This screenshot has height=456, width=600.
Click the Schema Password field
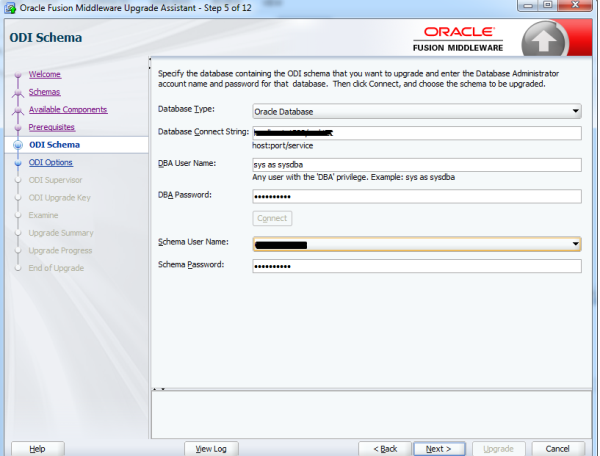[417, 266]
